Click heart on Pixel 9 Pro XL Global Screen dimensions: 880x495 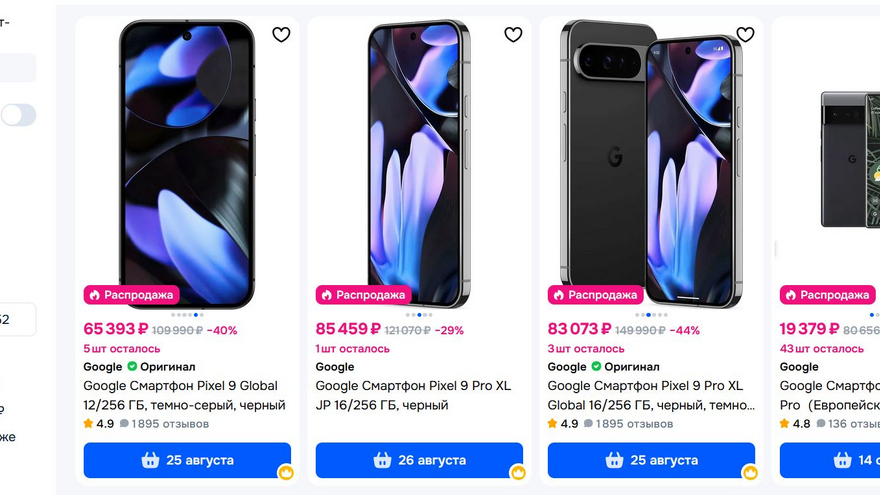(x=745, y=35)
